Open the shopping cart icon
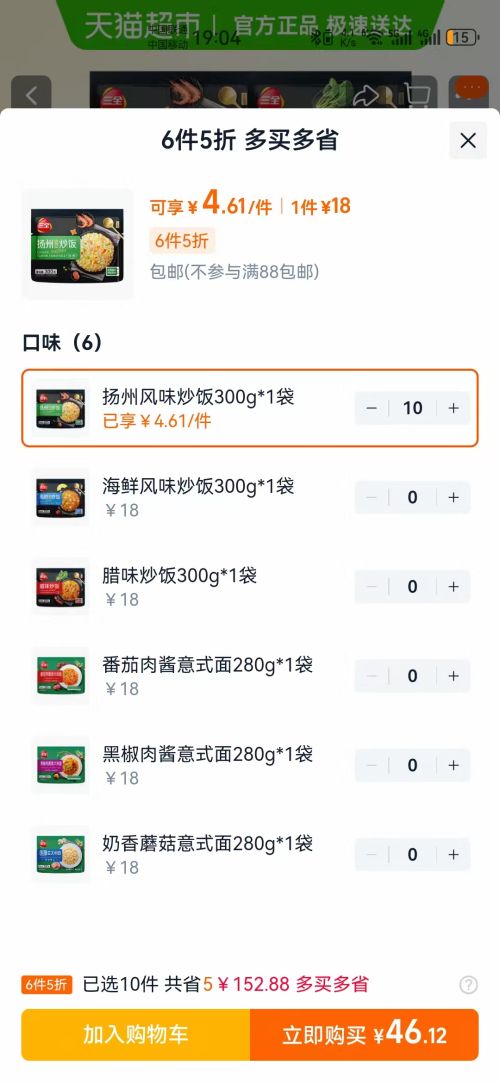The image size is (500, 1083). [x=417, y=95]
